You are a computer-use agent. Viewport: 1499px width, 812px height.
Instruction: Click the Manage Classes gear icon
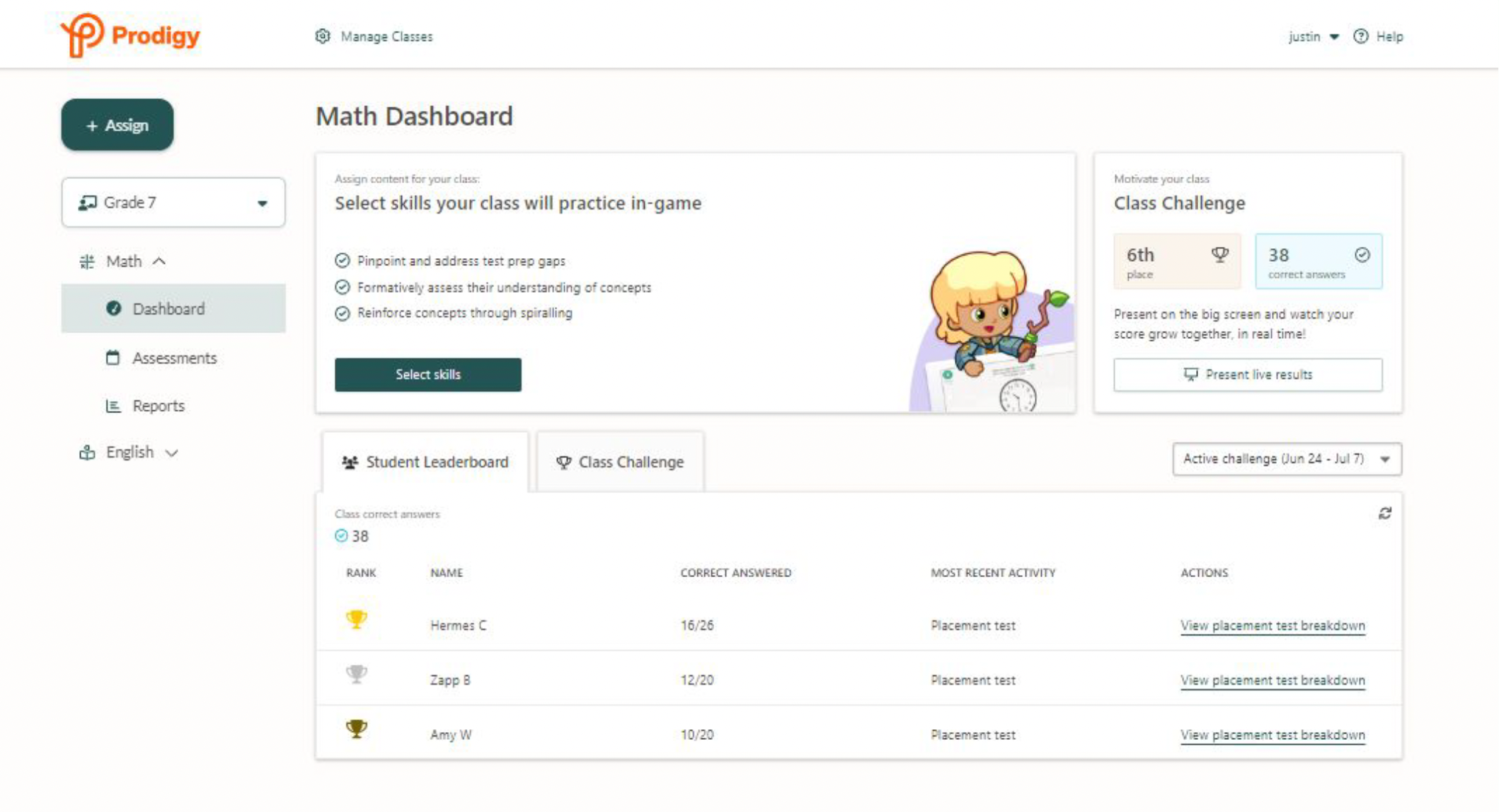[x=323, y=36]
